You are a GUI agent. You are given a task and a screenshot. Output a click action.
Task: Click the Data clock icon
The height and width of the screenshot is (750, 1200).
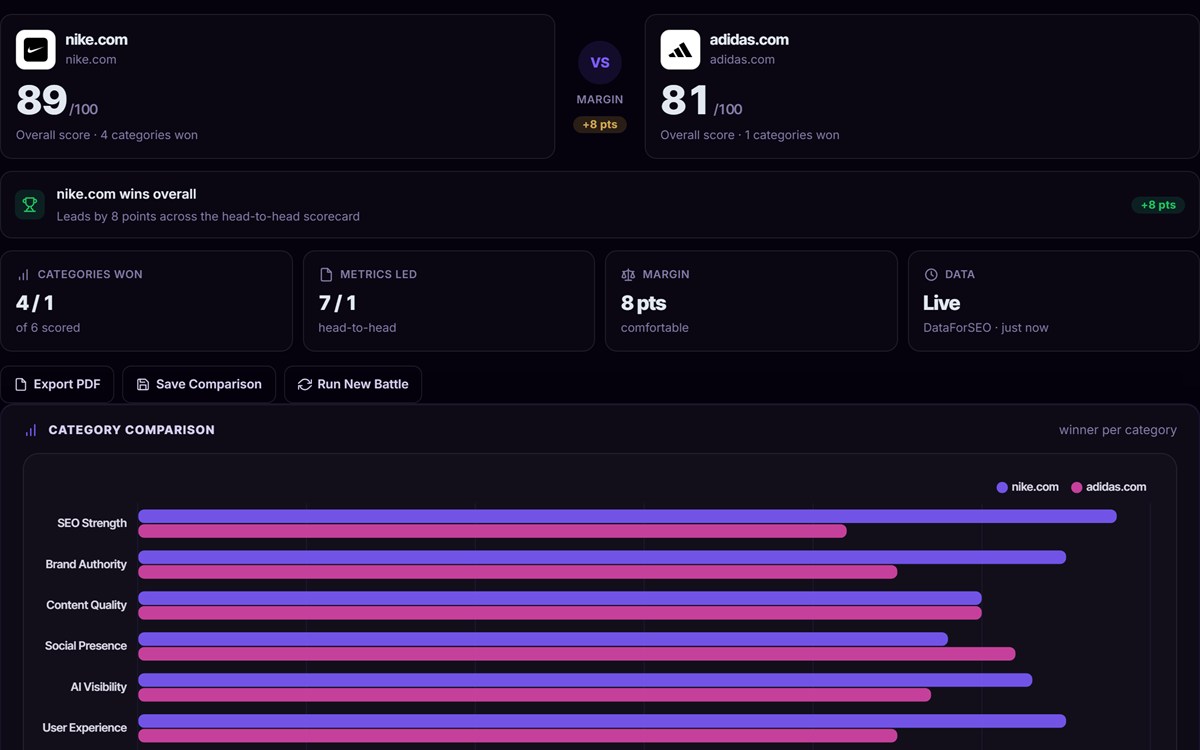point(931,274)
